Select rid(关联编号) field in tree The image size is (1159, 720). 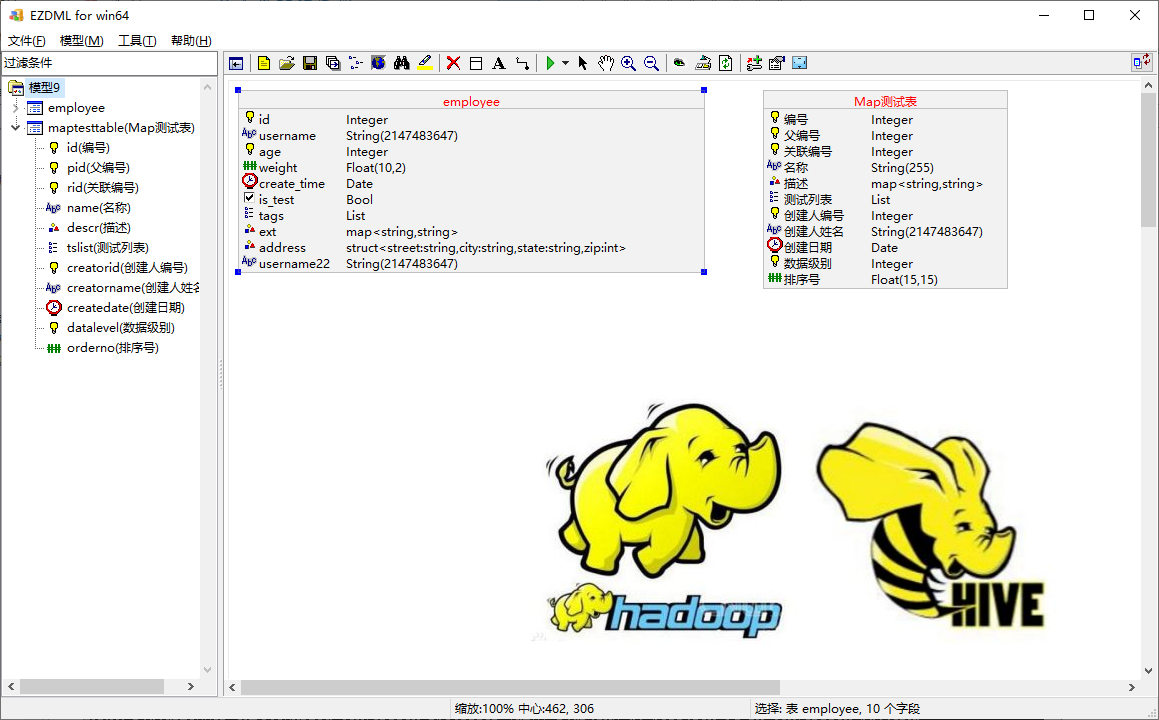point(103,188)
